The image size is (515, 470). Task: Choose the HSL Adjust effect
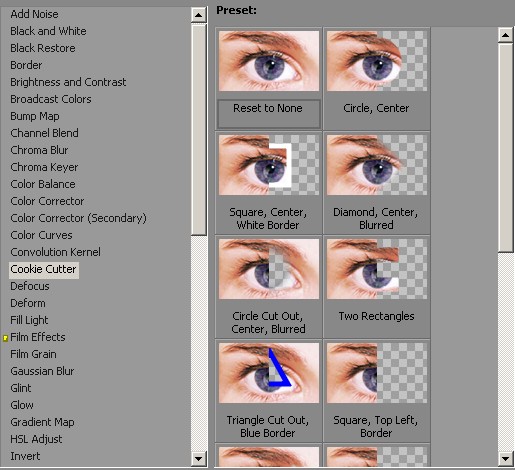coord(36,439)
